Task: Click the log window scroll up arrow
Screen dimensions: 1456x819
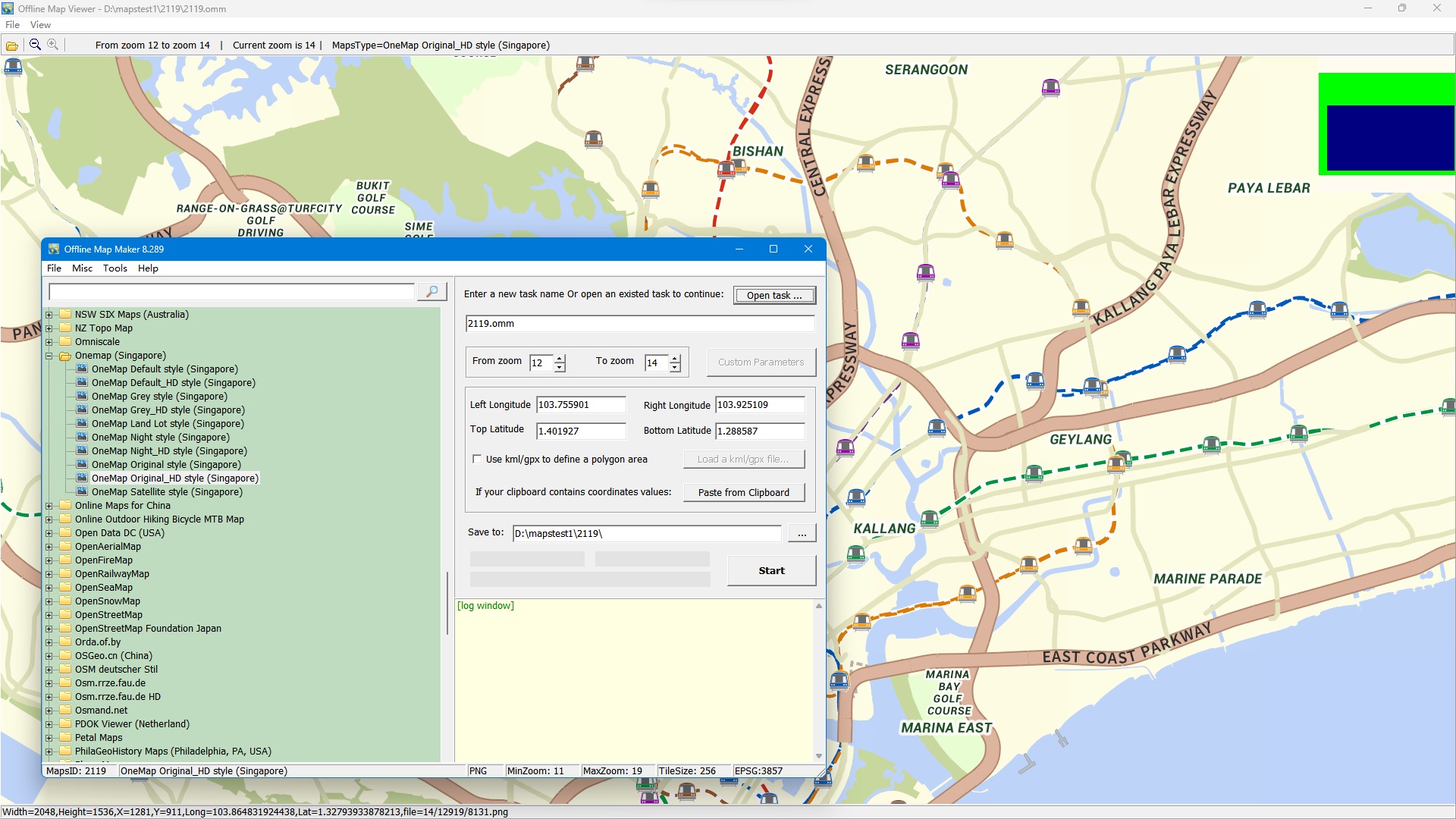Action: [x=818, y=606]
